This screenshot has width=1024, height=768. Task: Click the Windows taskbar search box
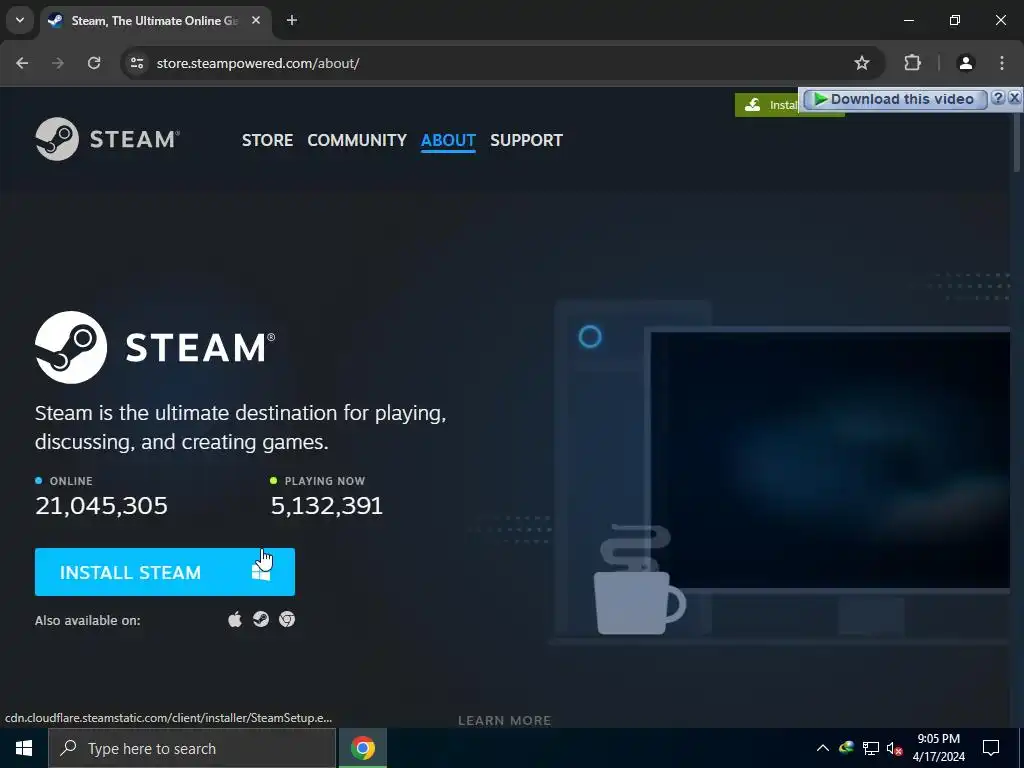click(192, 748)
